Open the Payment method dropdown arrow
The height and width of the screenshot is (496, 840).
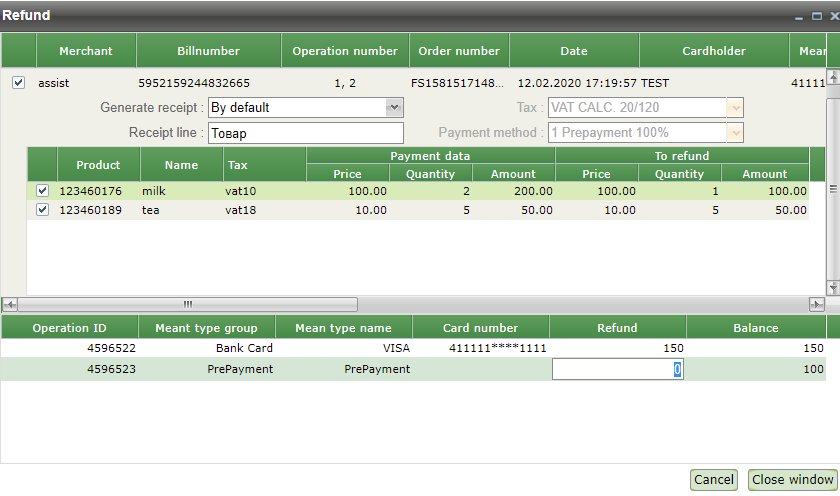point(736,133)
